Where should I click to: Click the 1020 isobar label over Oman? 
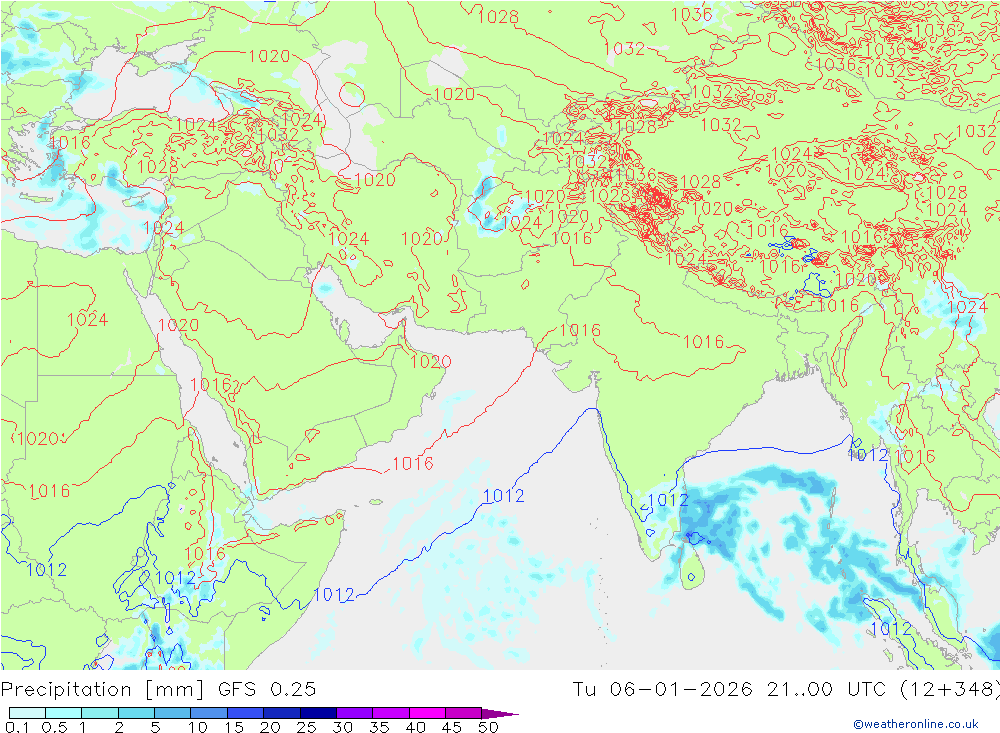(x=430, y=362)
